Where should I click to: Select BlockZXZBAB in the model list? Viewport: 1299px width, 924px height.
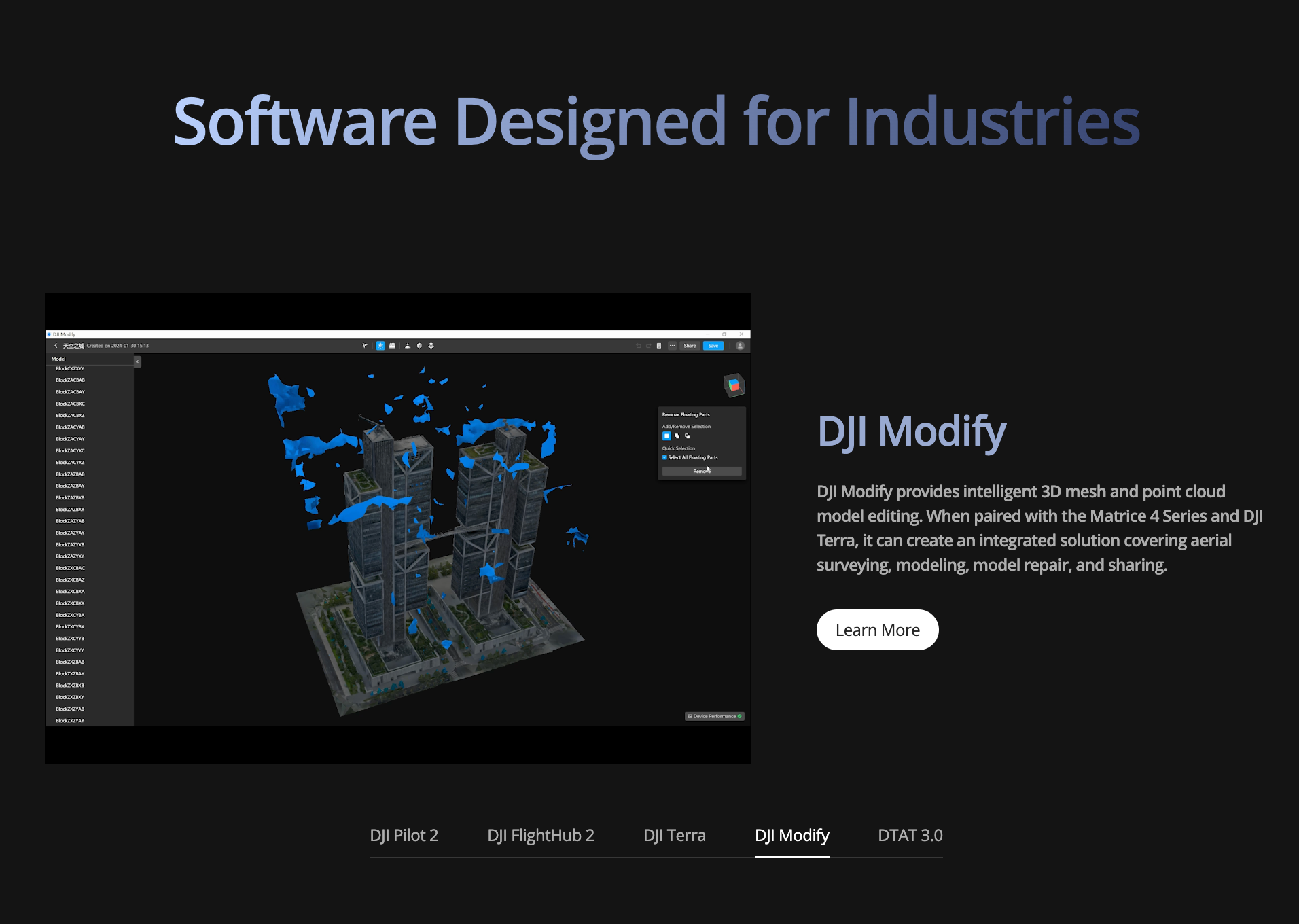click(71, 662)
